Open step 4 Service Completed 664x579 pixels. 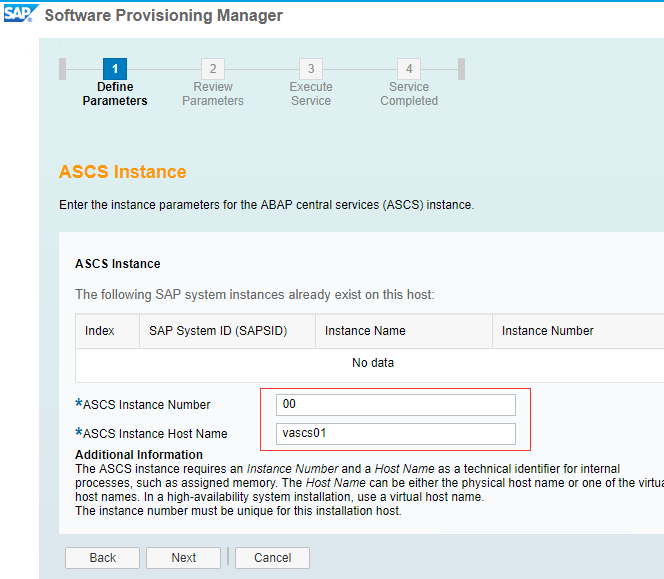pyautogui.click(x=409, y=69)
